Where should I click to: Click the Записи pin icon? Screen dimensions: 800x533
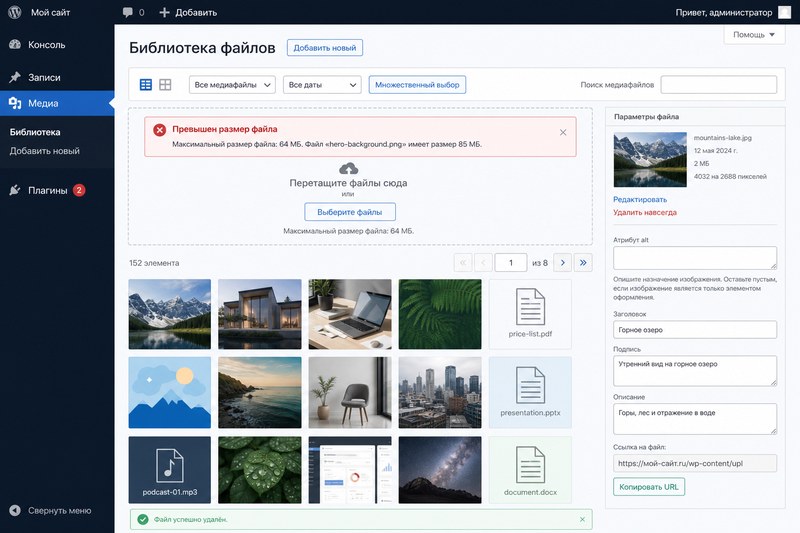(15, 77)
